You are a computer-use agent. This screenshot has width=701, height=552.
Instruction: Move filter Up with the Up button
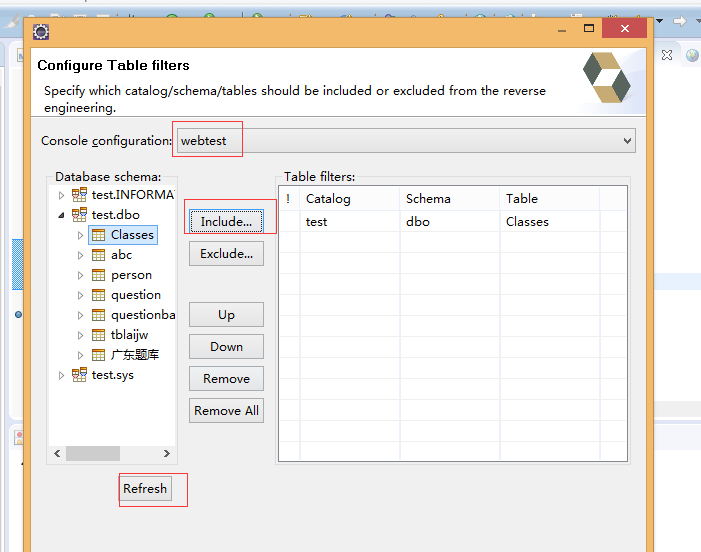226,315
